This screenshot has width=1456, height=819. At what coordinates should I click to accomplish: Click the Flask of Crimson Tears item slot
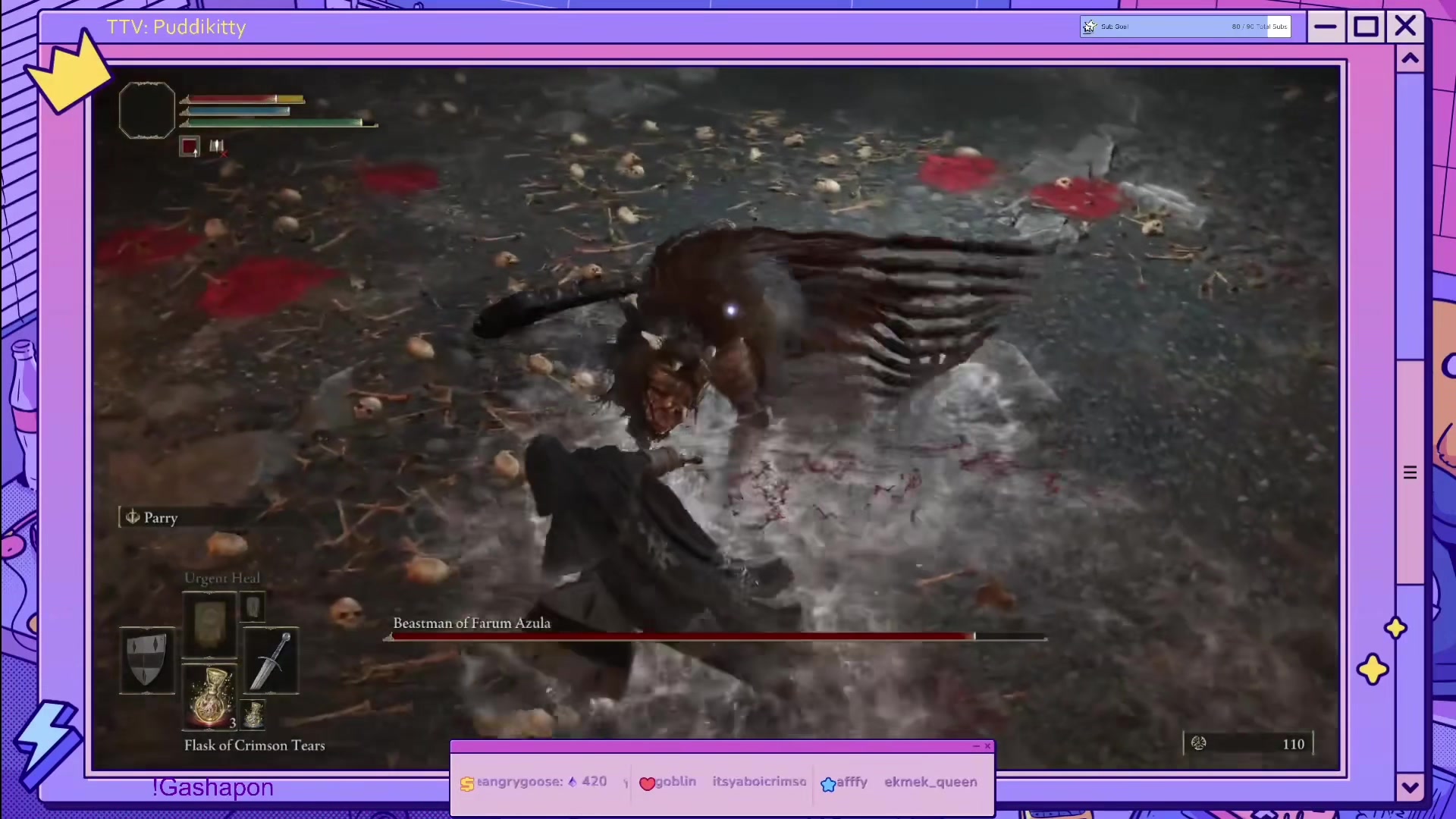(x=210, y=696)
